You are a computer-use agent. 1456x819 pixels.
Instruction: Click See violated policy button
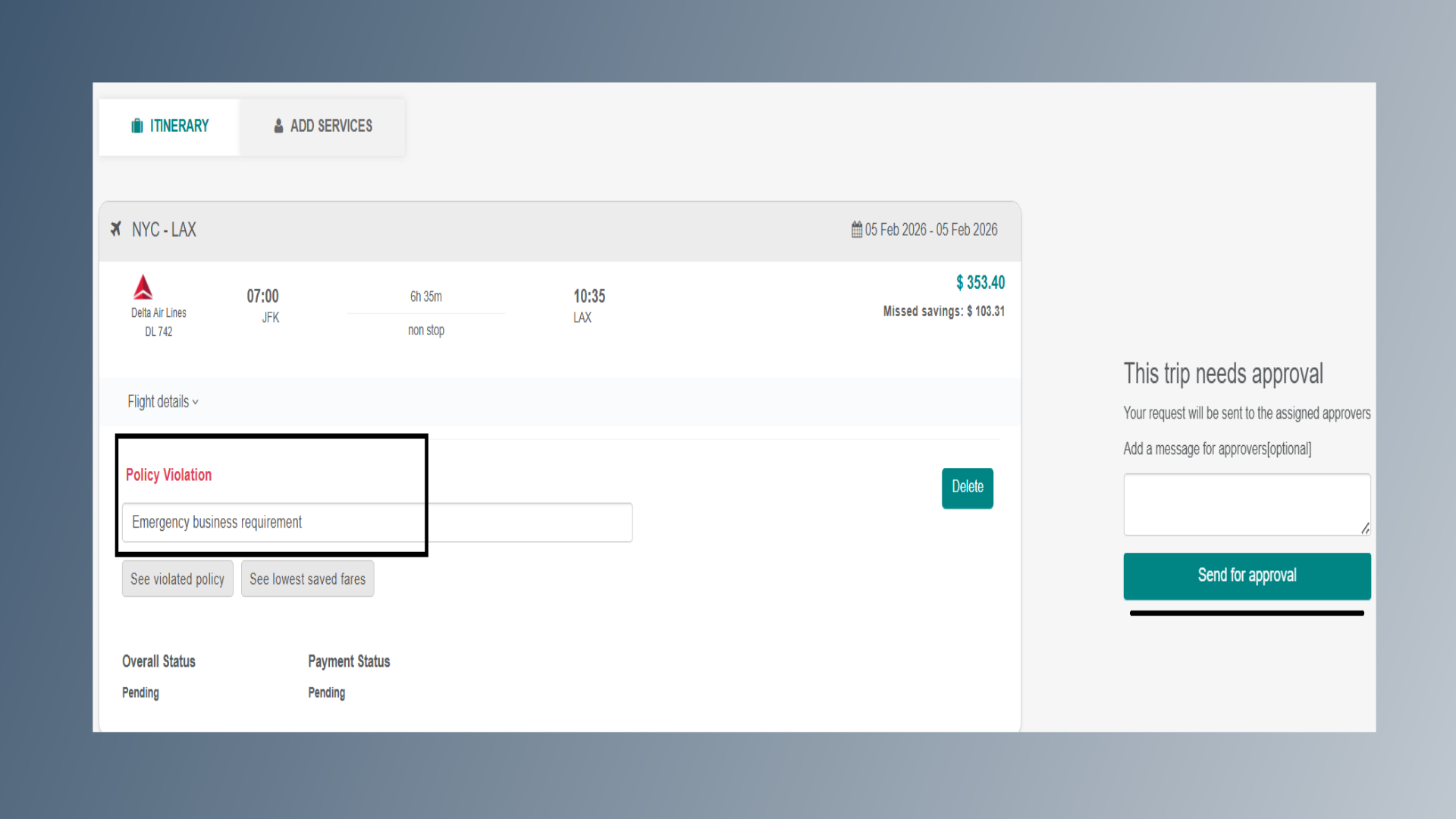(177, 579)
